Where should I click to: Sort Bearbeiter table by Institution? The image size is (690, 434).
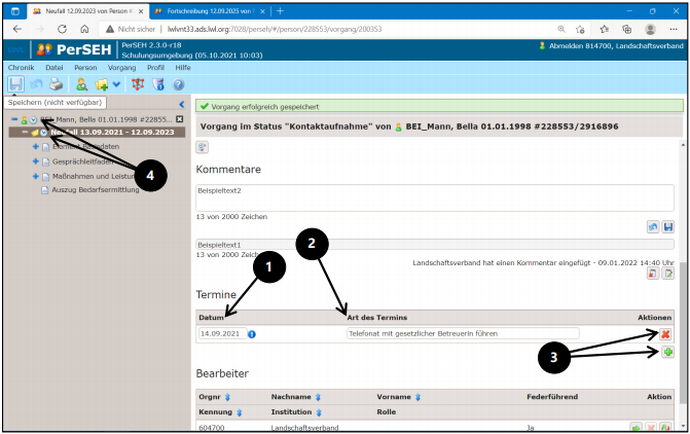319,412
